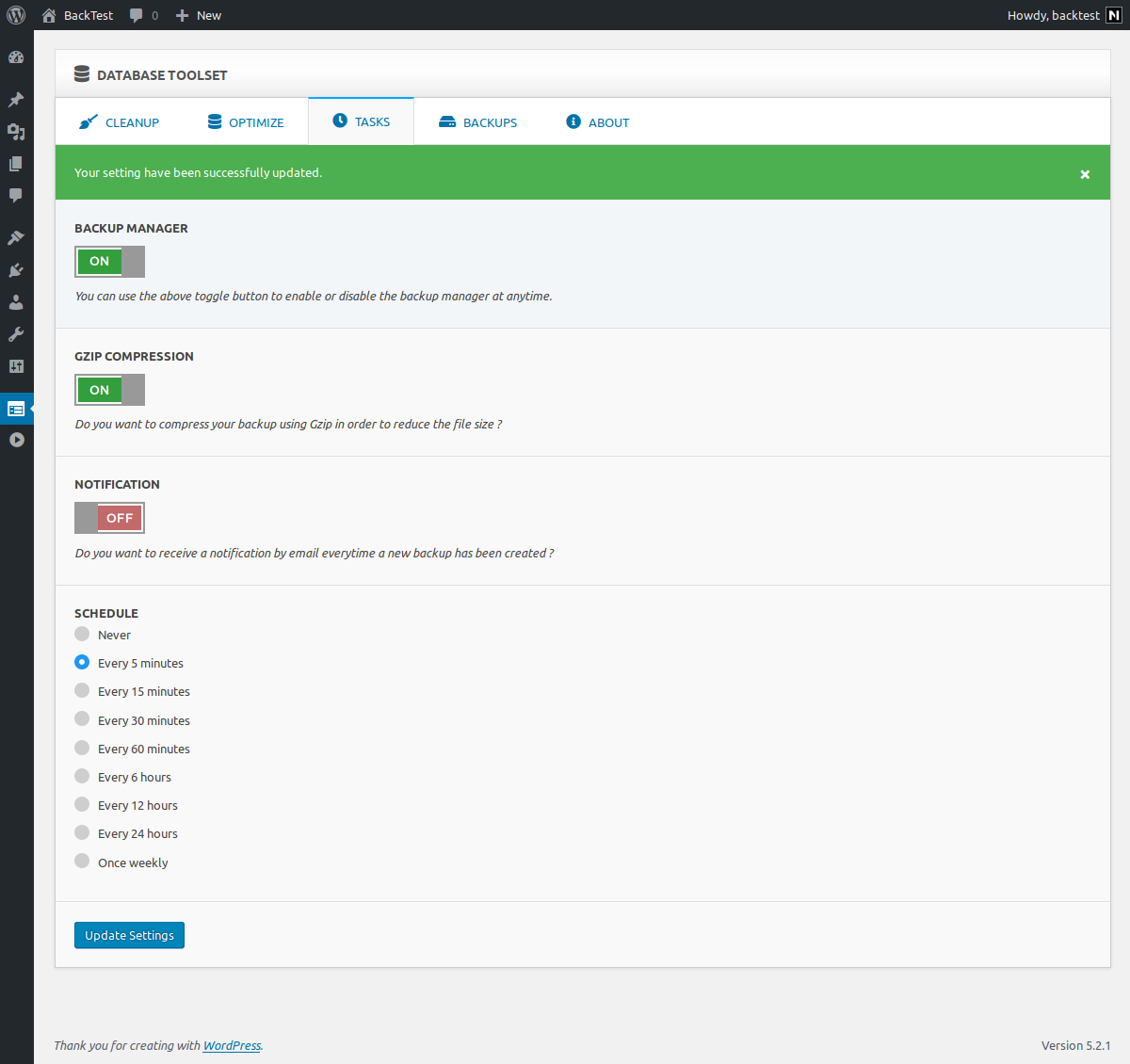
Task: Turn off the Backup Manager toggle
Action: click(109, 262)
